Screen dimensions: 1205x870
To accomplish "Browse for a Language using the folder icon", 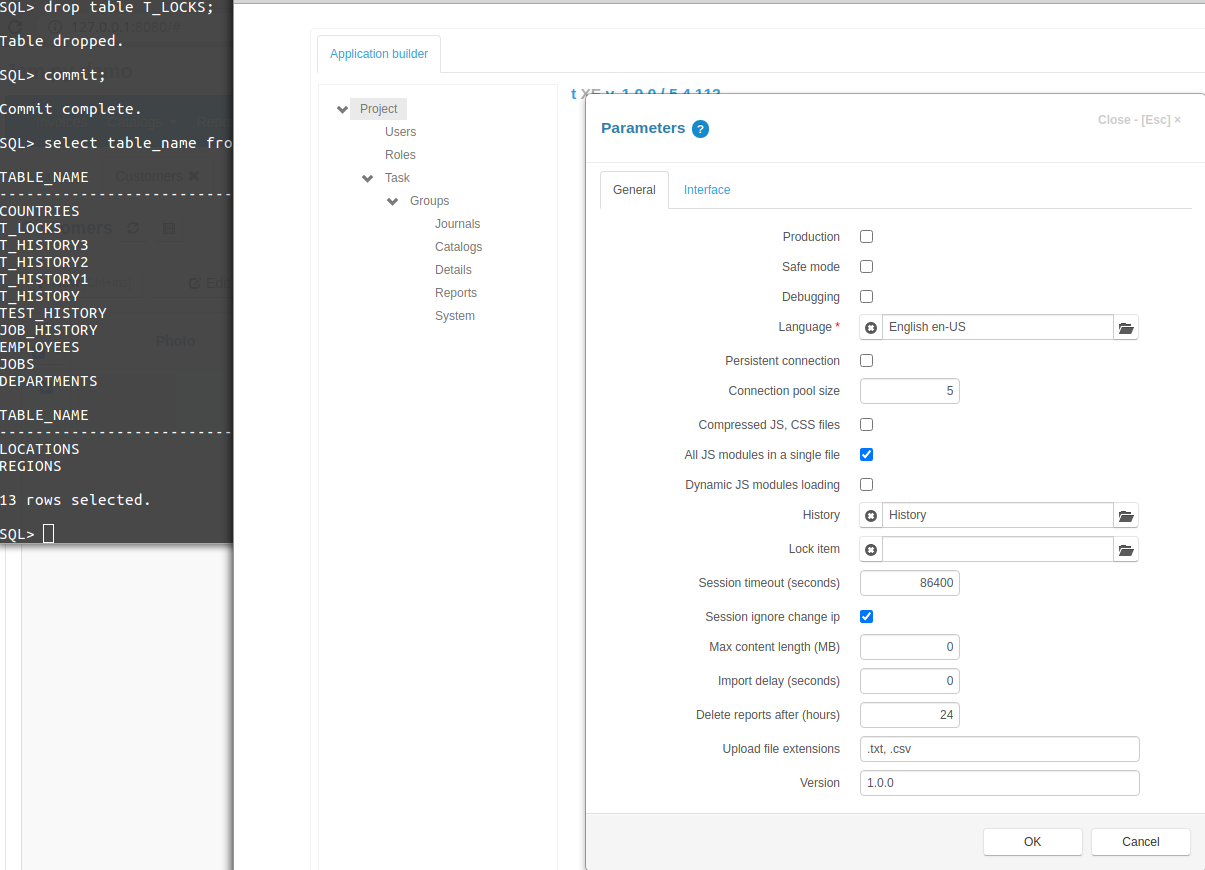I will 1126,327.
